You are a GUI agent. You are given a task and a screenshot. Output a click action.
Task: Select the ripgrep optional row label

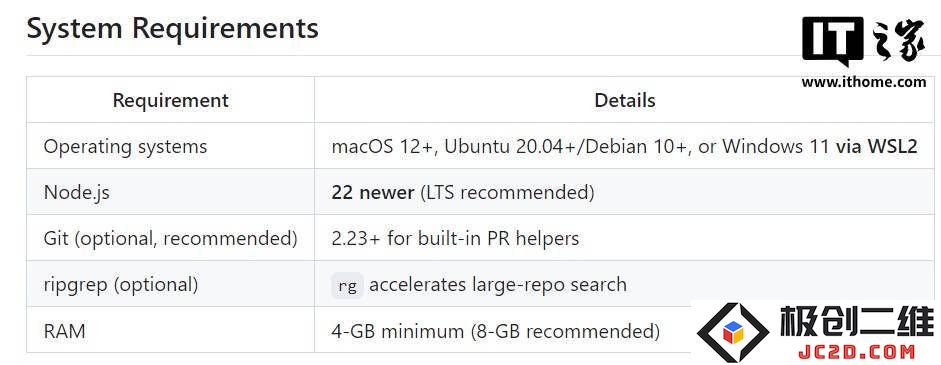coord(121,285)
